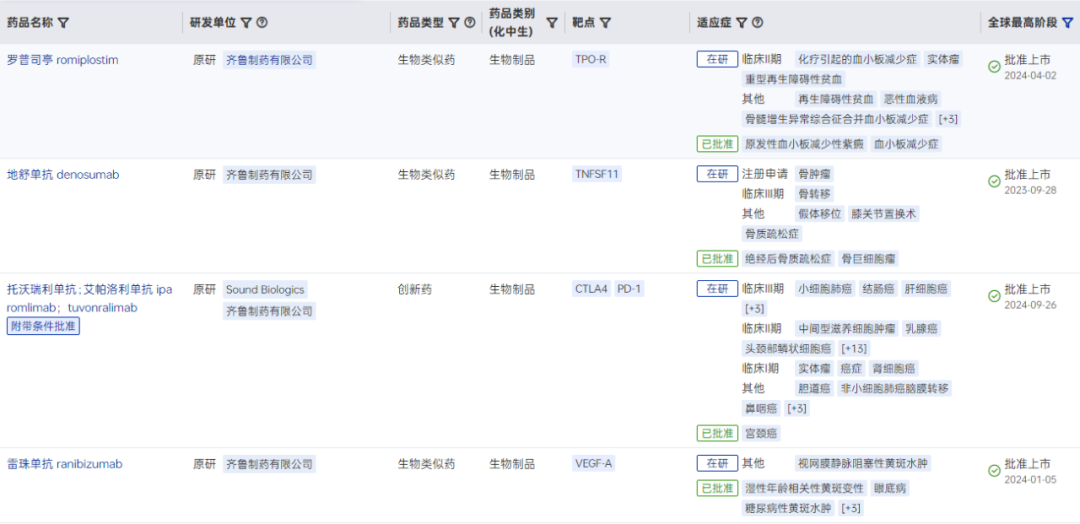The height and width of the screenshot is (524, 1080).
Task: Open drug 罗普司亭 romiplostim
Action: click(63, 60)
